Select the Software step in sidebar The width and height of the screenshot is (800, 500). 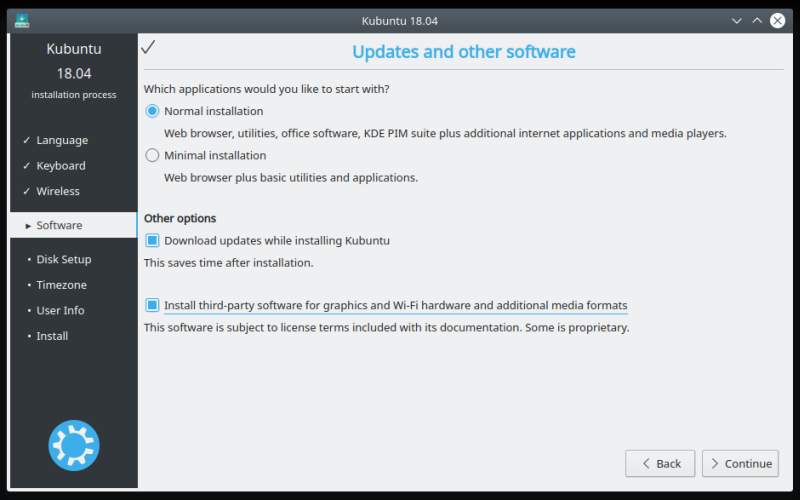click(x=73, y=225)
